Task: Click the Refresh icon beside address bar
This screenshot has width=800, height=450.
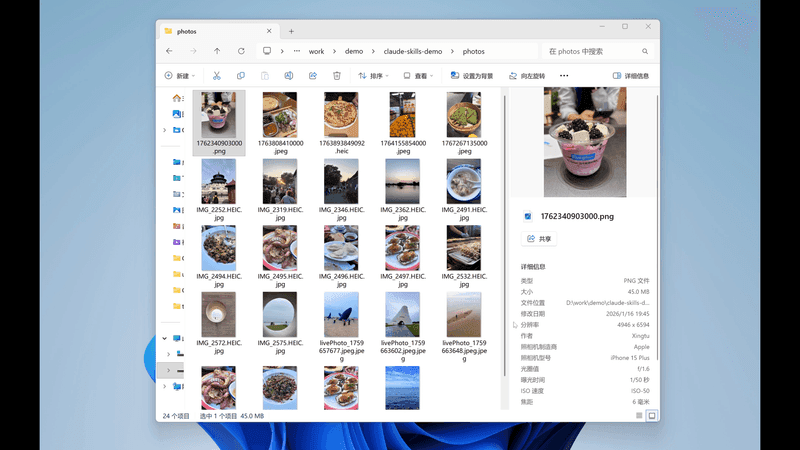Action: tap(241, 51)
